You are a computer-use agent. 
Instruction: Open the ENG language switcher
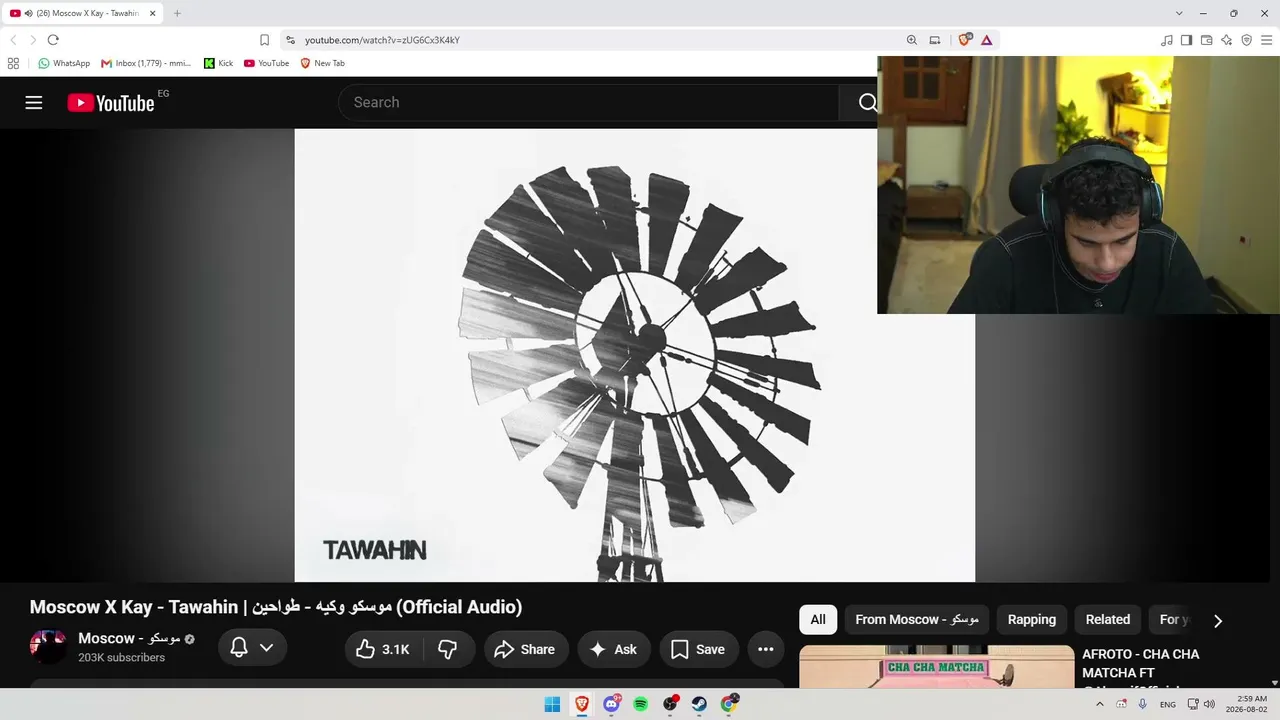click(1168, 704)
